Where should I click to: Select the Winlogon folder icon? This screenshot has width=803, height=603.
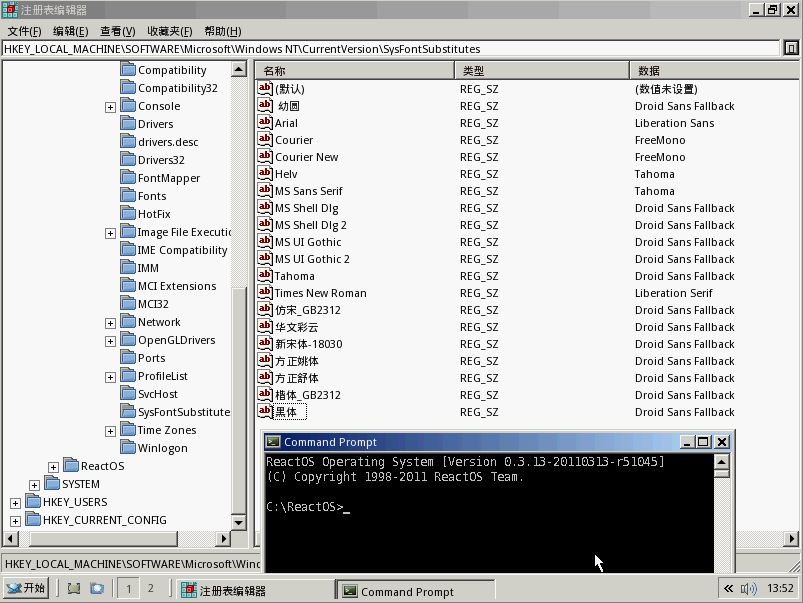click(128, 447)
